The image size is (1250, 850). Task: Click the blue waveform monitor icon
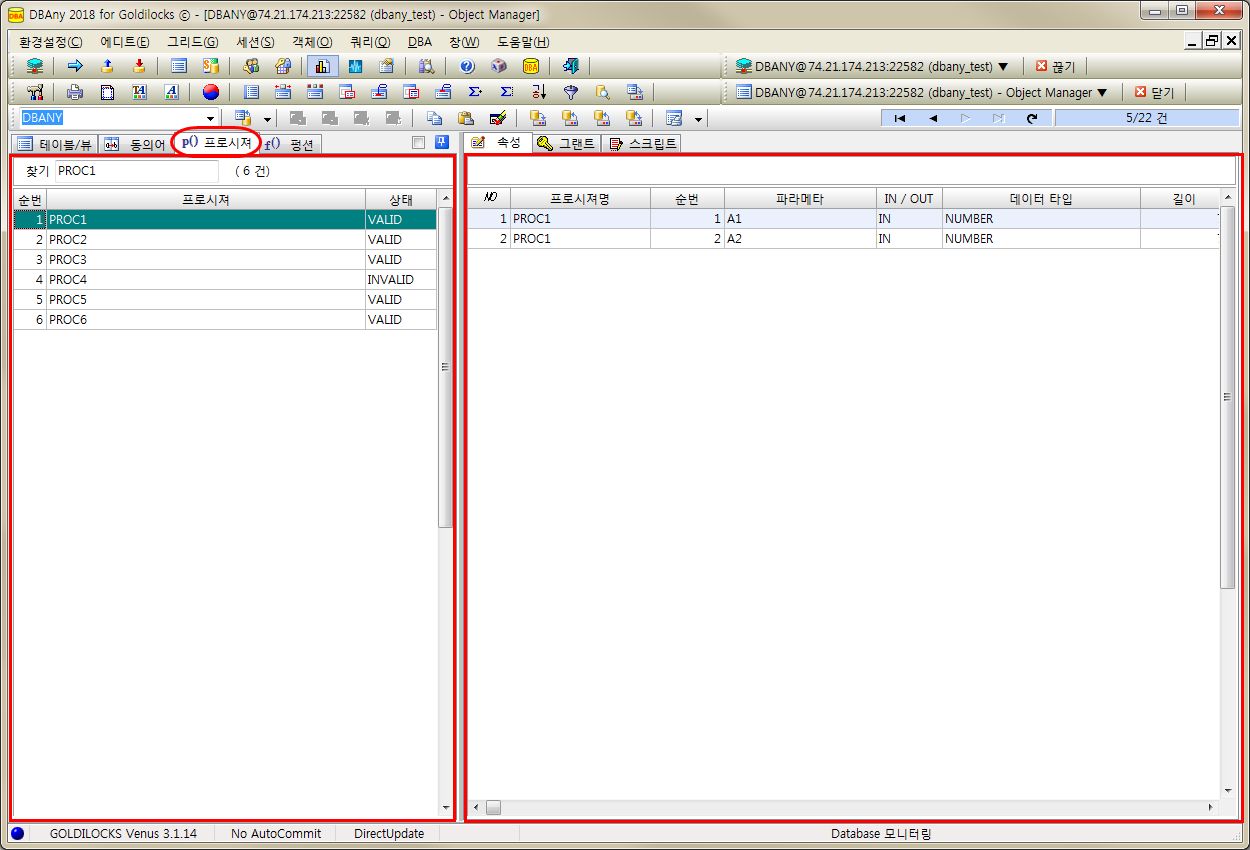coord(355,66)
